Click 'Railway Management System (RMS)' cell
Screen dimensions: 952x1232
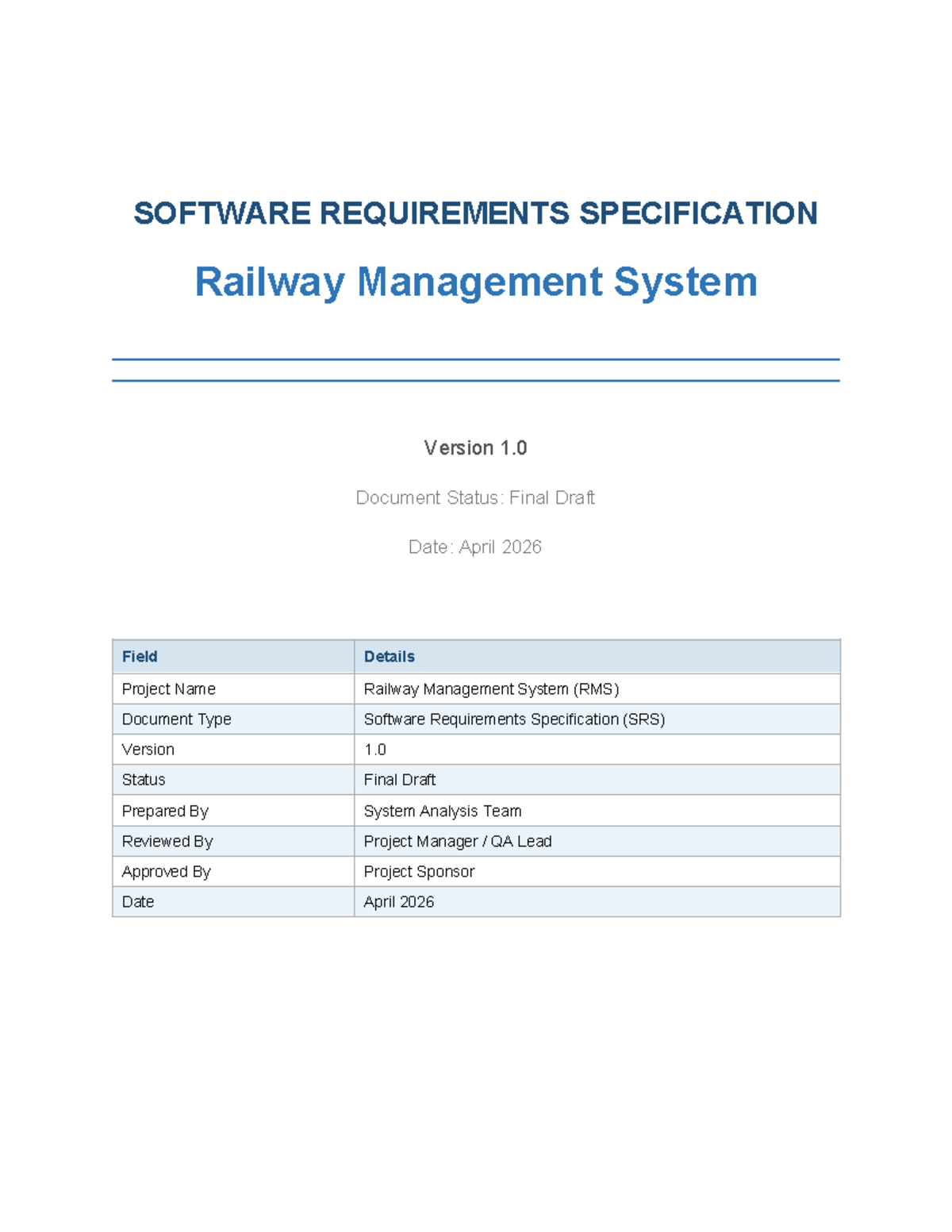point(597,689)
